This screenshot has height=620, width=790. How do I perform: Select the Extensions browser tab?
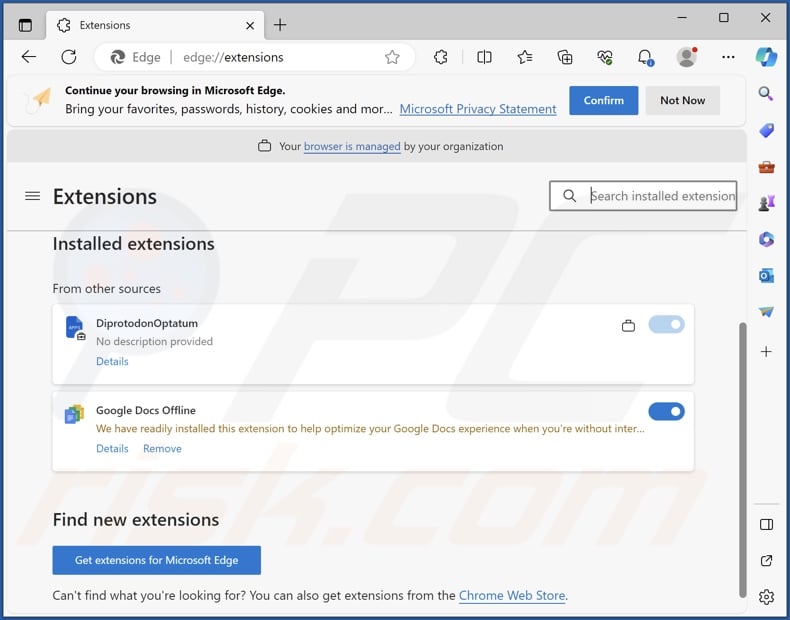pos(155,25)
